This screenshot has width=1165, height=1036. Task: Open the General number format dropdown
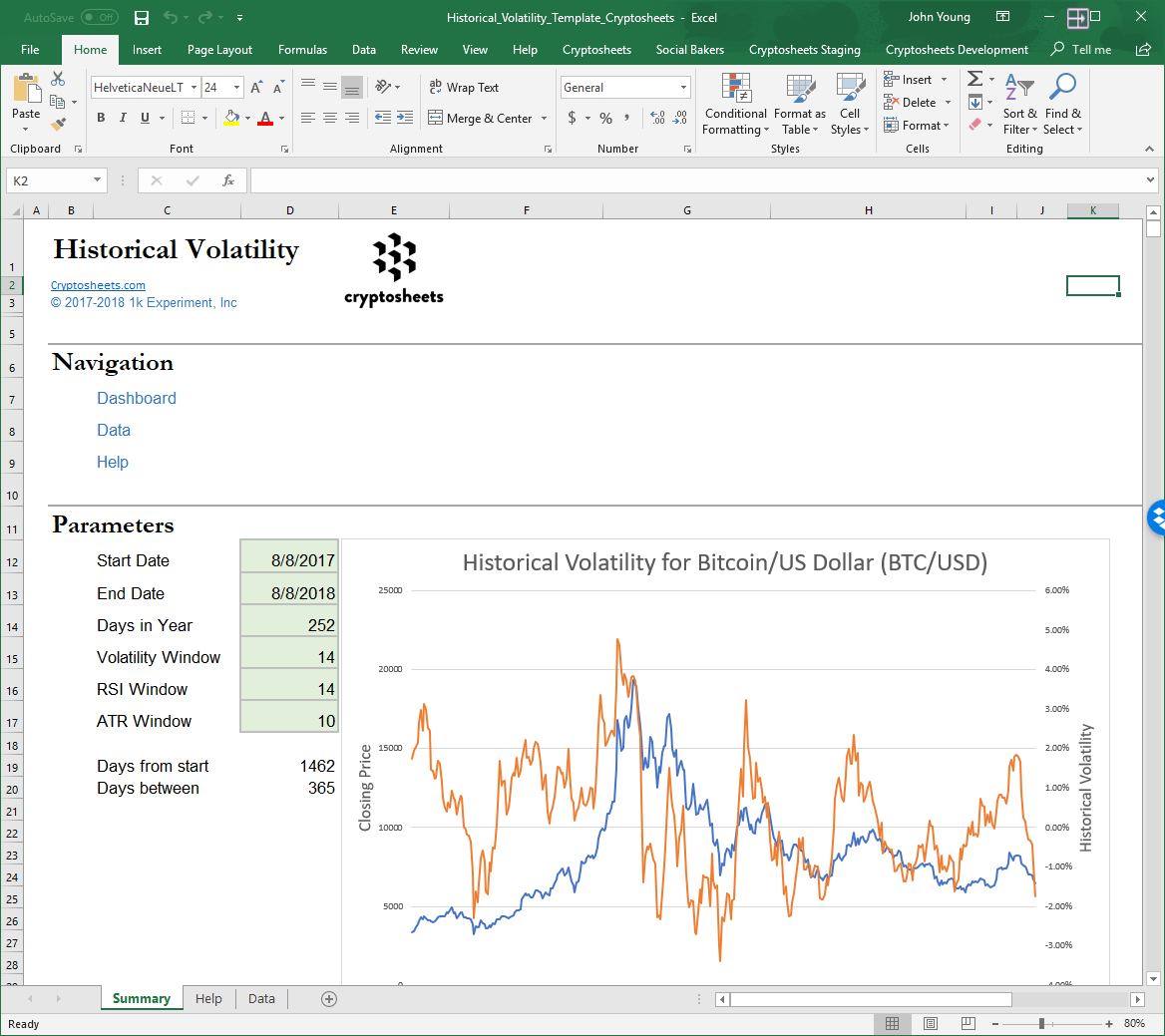(683, 88)
